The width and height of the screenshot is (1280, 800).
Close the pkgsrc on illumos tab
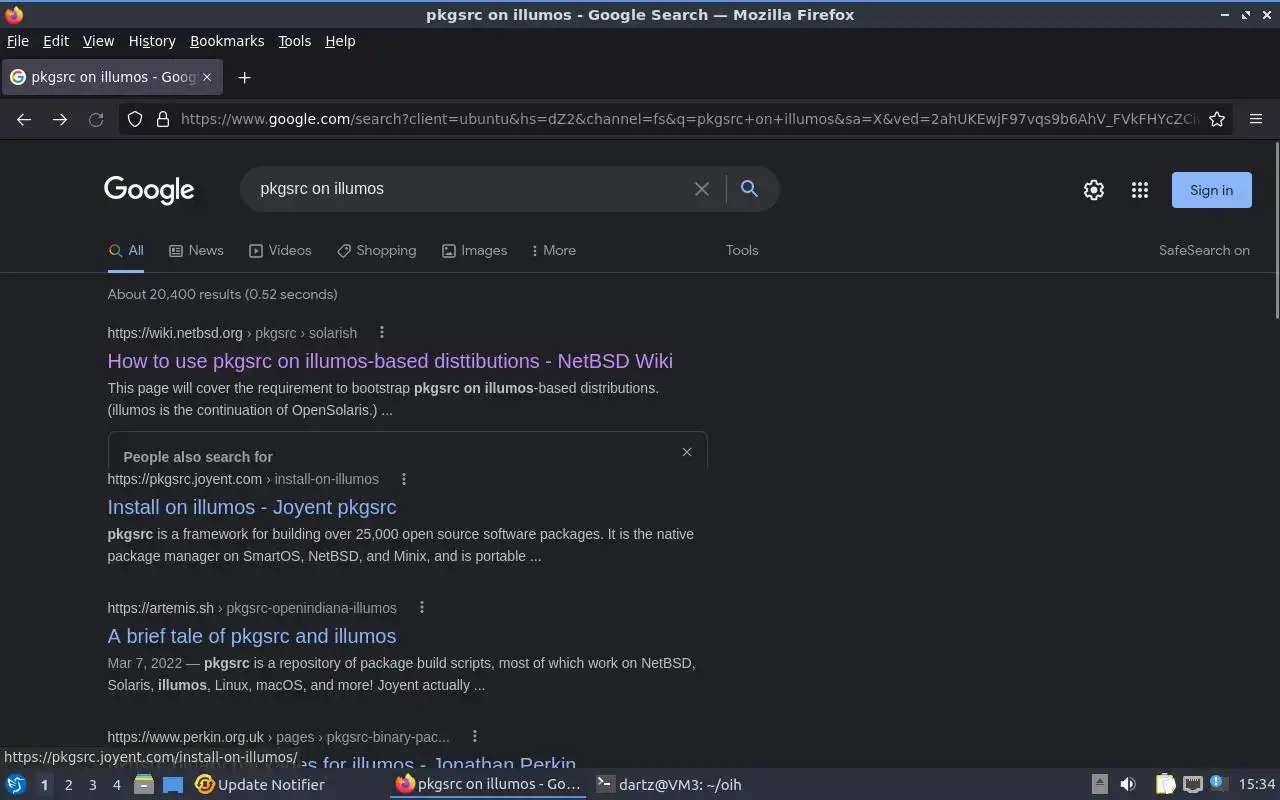click(207, 77)
